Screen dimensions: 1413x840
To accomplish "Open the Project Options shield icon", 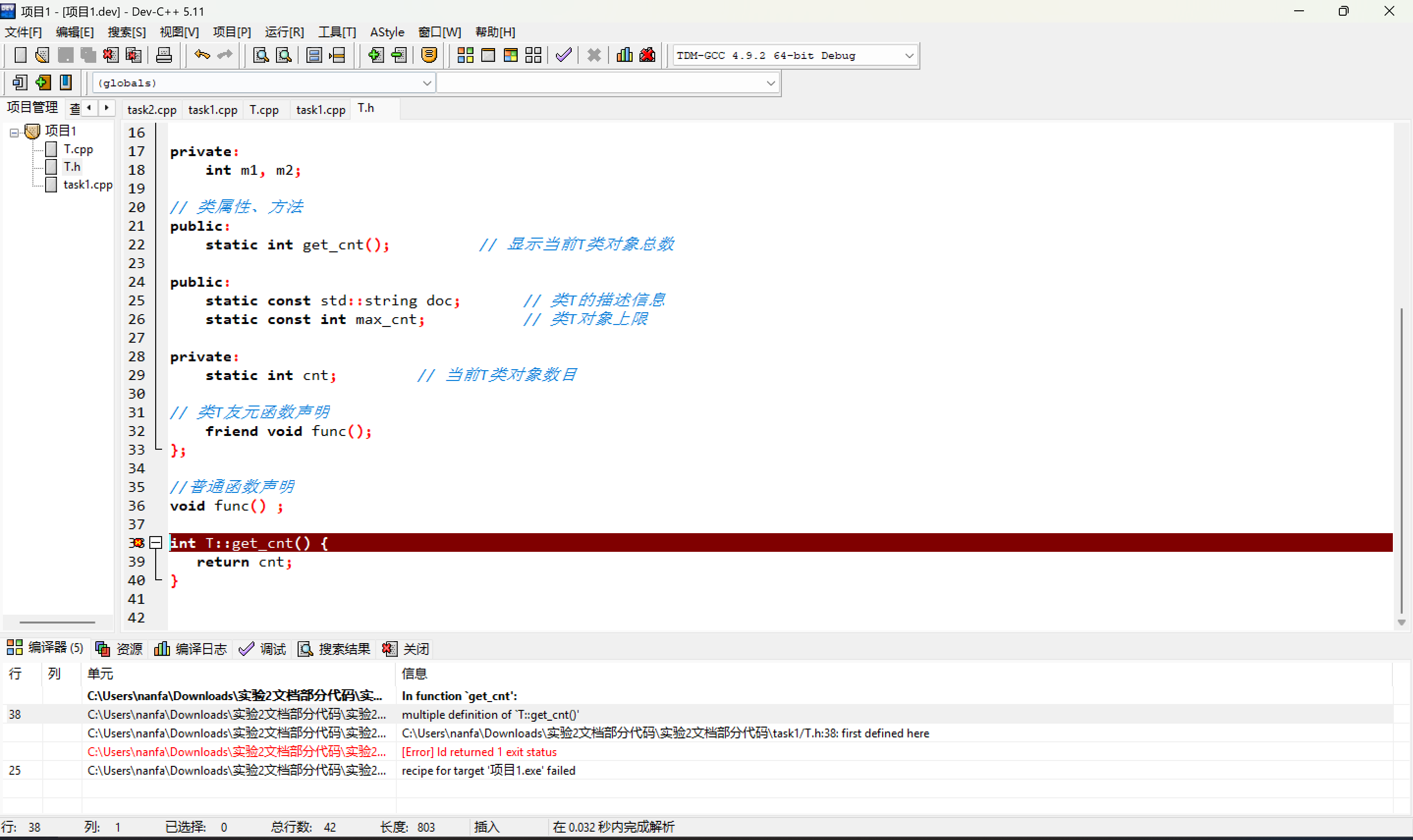I will point(429,55).
